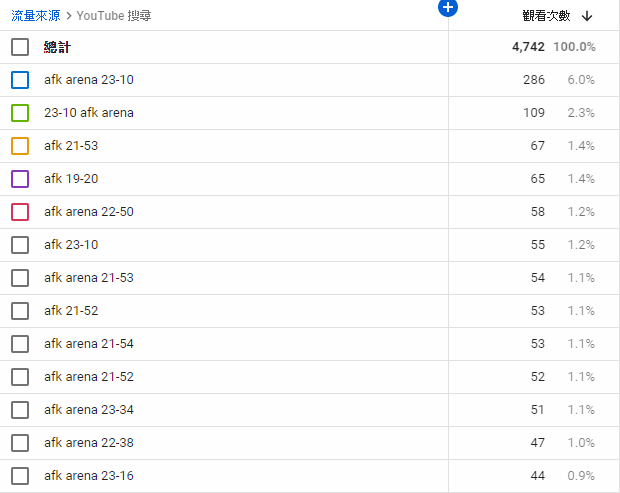The height and width of the screenshot is (493, 620).
Task: Toggle pink checkbox for afk arena 22-50
Action: tap(20, 212)
